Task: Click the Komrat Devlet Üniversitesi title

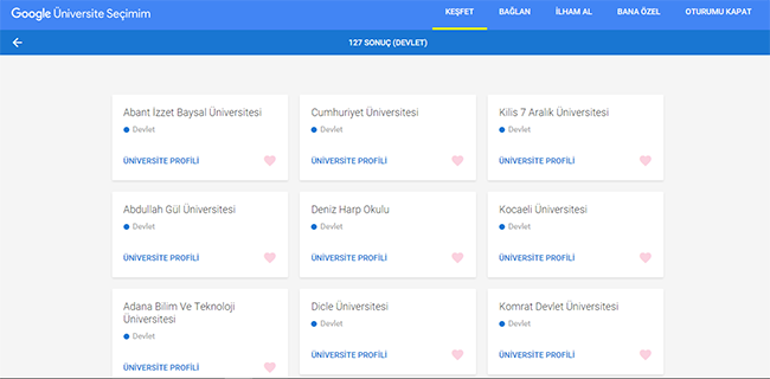Action: (x=558, y=307)
